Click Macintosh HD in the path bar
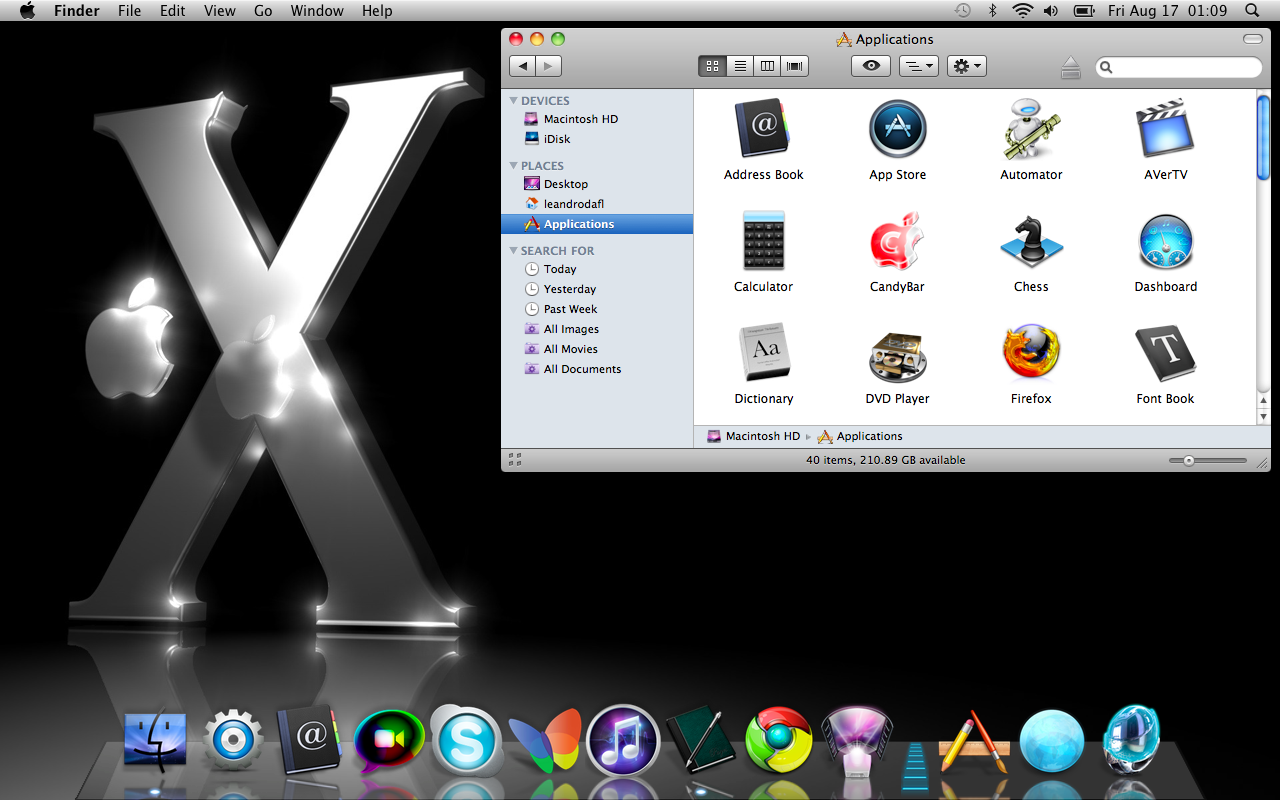 [754, 437]
